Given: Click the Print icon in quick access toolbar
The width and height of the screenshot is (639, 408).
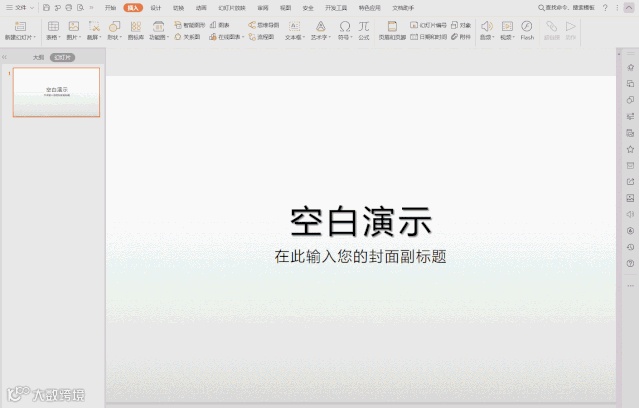Looking at the screenshot, I should pyautogui.click(x=69, y=8).
